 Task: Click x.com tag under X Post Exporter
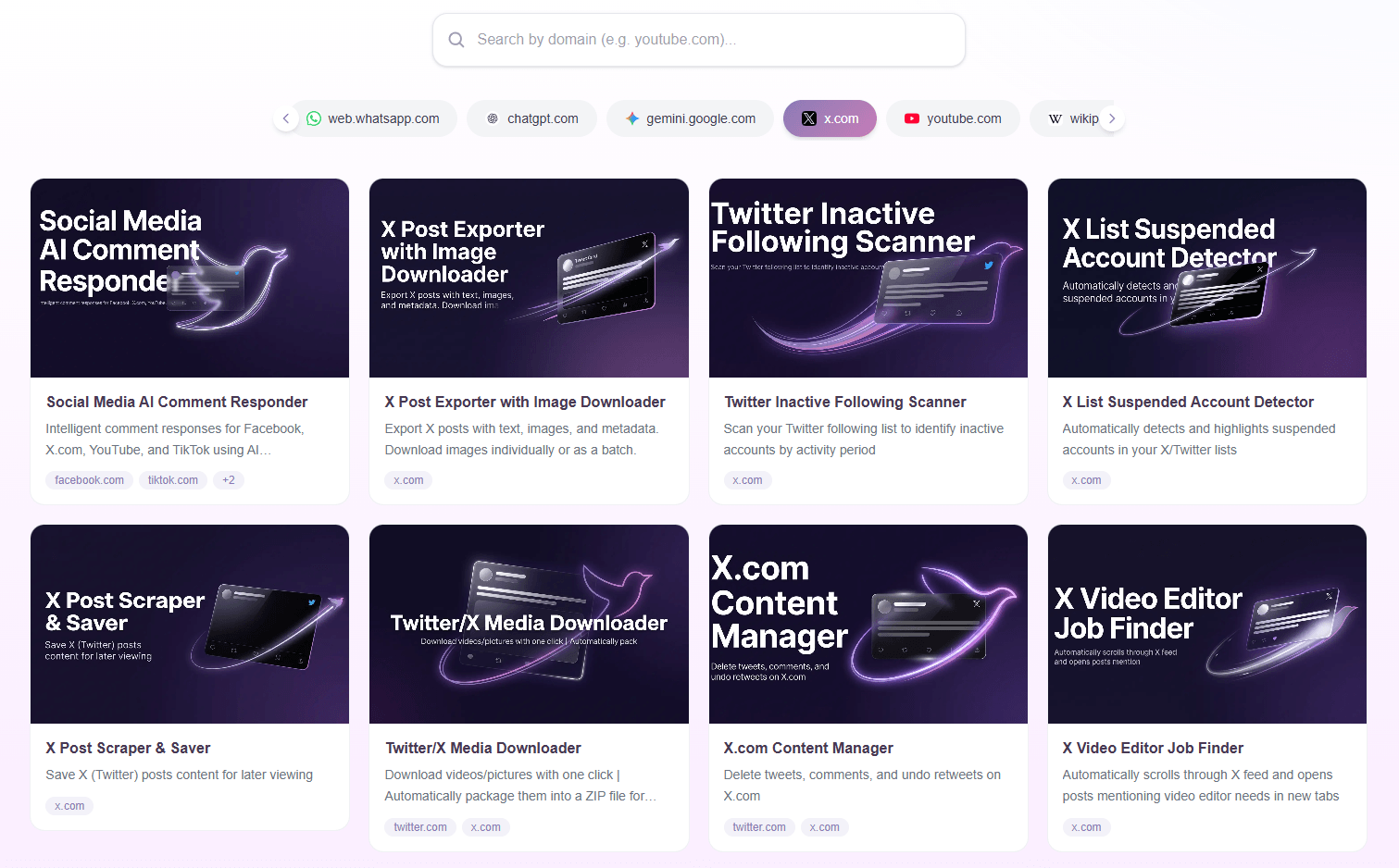[x=408, y=480]
